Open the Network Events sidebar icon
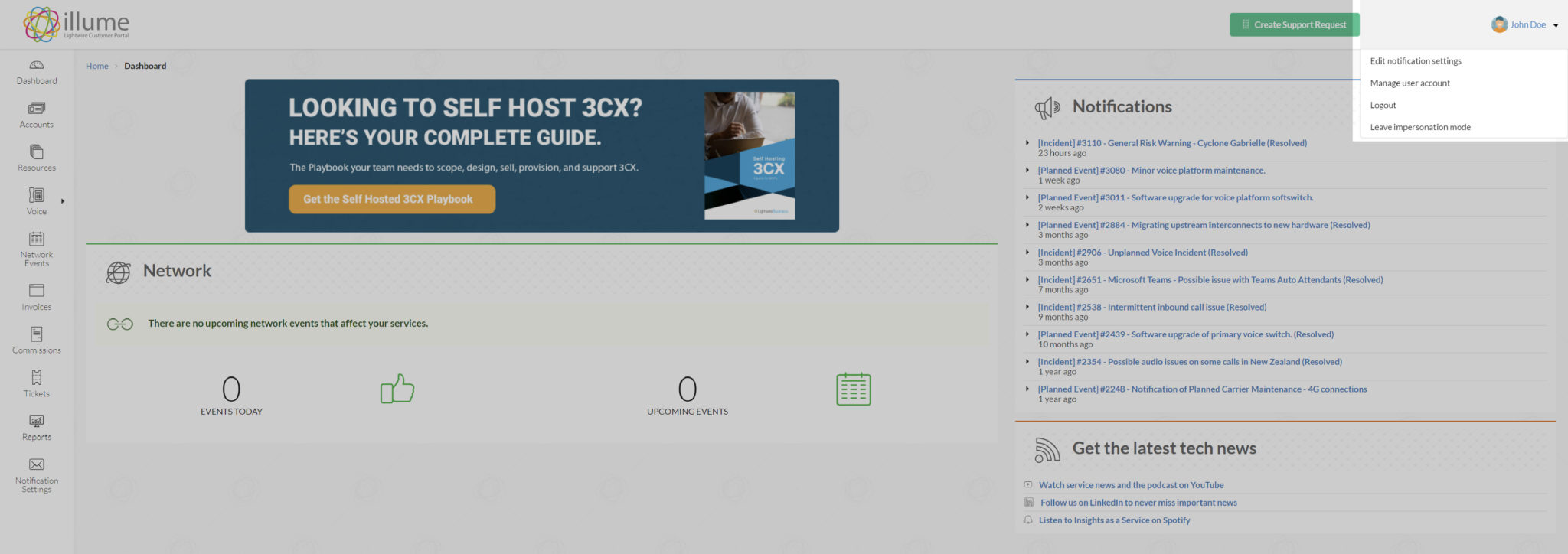The width and height of the screenshot is (1568, 554). (36, 239)
